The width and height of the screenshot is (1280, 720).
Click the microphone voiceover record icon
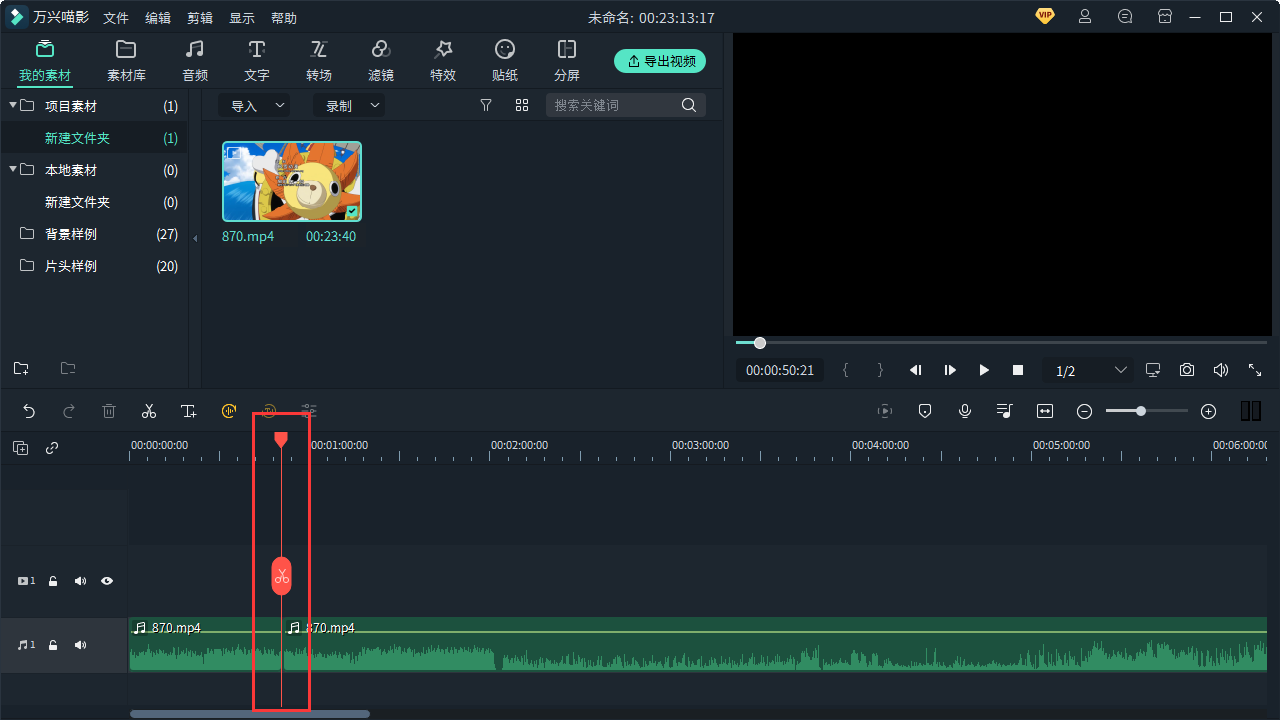click(x=965, y=411)
